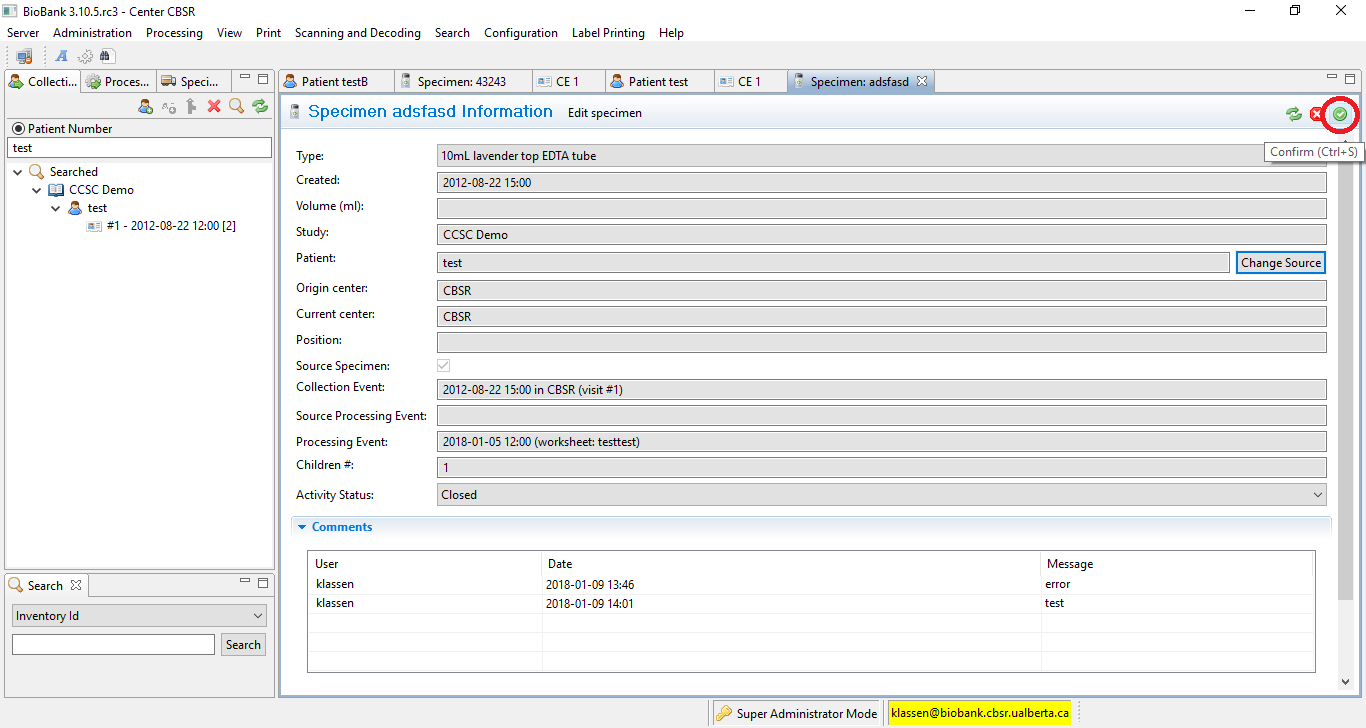1366x728 pixels.
Task: Open the Inventory Id search type dropdown
Action: pyautogui.click(x=140, y=616)
